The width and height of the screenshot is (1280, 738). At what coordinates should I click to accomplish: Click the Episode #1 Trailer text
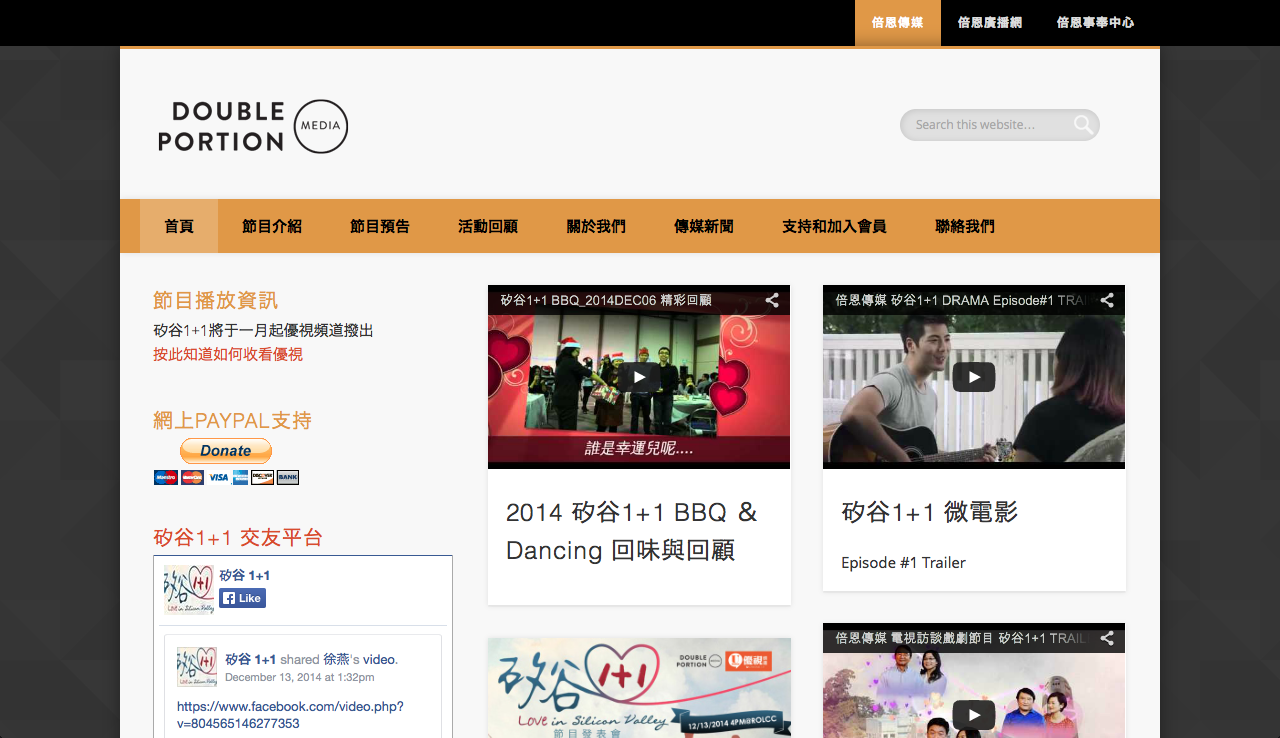tap(904, 562)
